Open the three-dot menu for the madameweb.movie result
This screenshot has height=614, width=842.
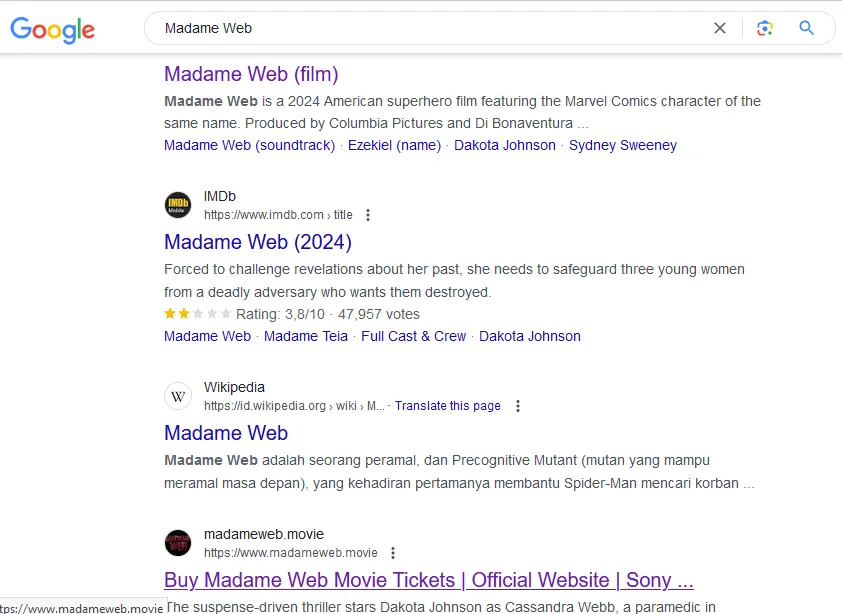coord(393,553)
